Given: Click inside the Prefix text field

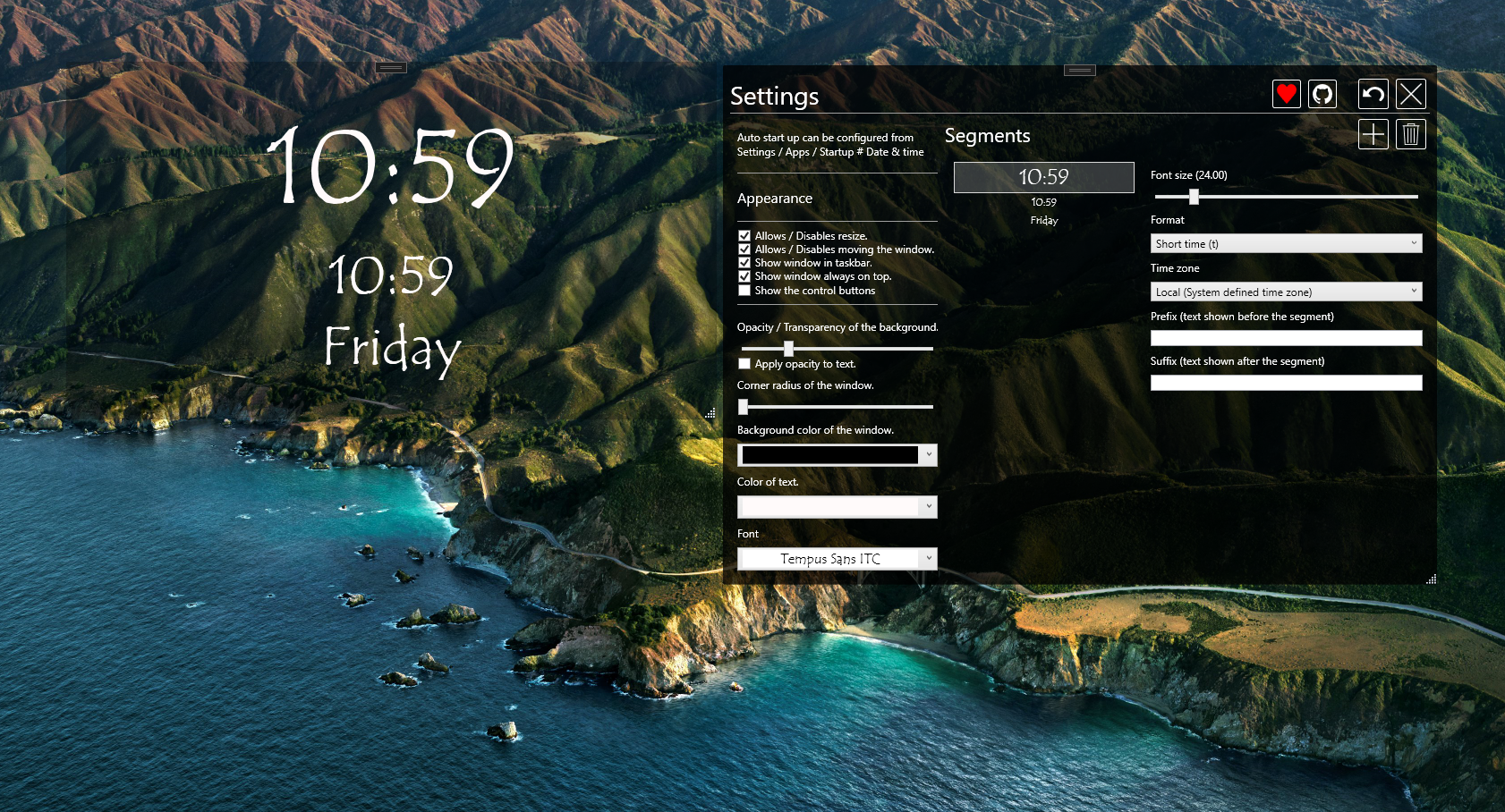Looking at the screenshot, I should coord(1286,337).
